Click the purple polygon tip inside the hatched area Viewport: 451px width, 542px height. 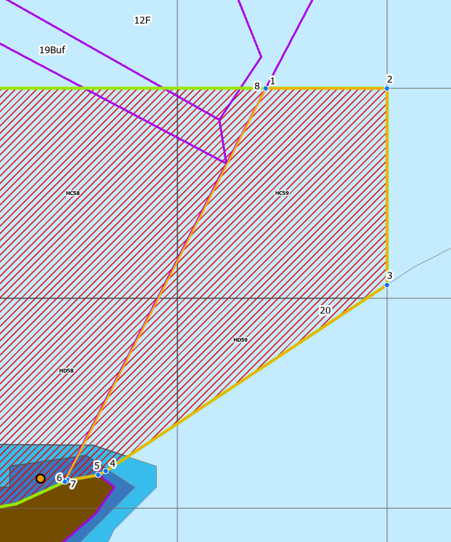click(x=225, y=161)
